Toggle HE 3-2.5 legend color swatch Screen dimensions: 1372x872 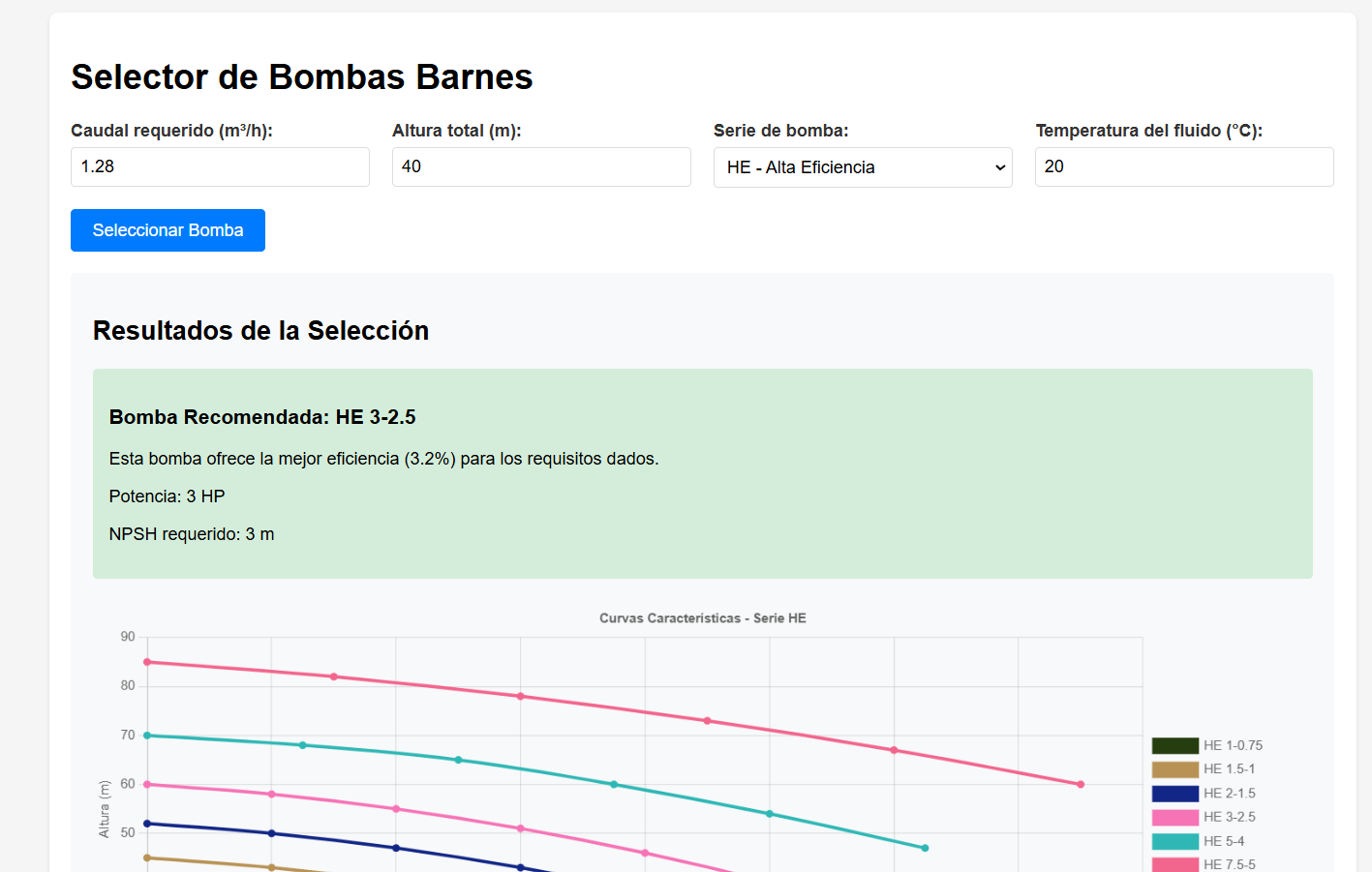(1174, 818)
